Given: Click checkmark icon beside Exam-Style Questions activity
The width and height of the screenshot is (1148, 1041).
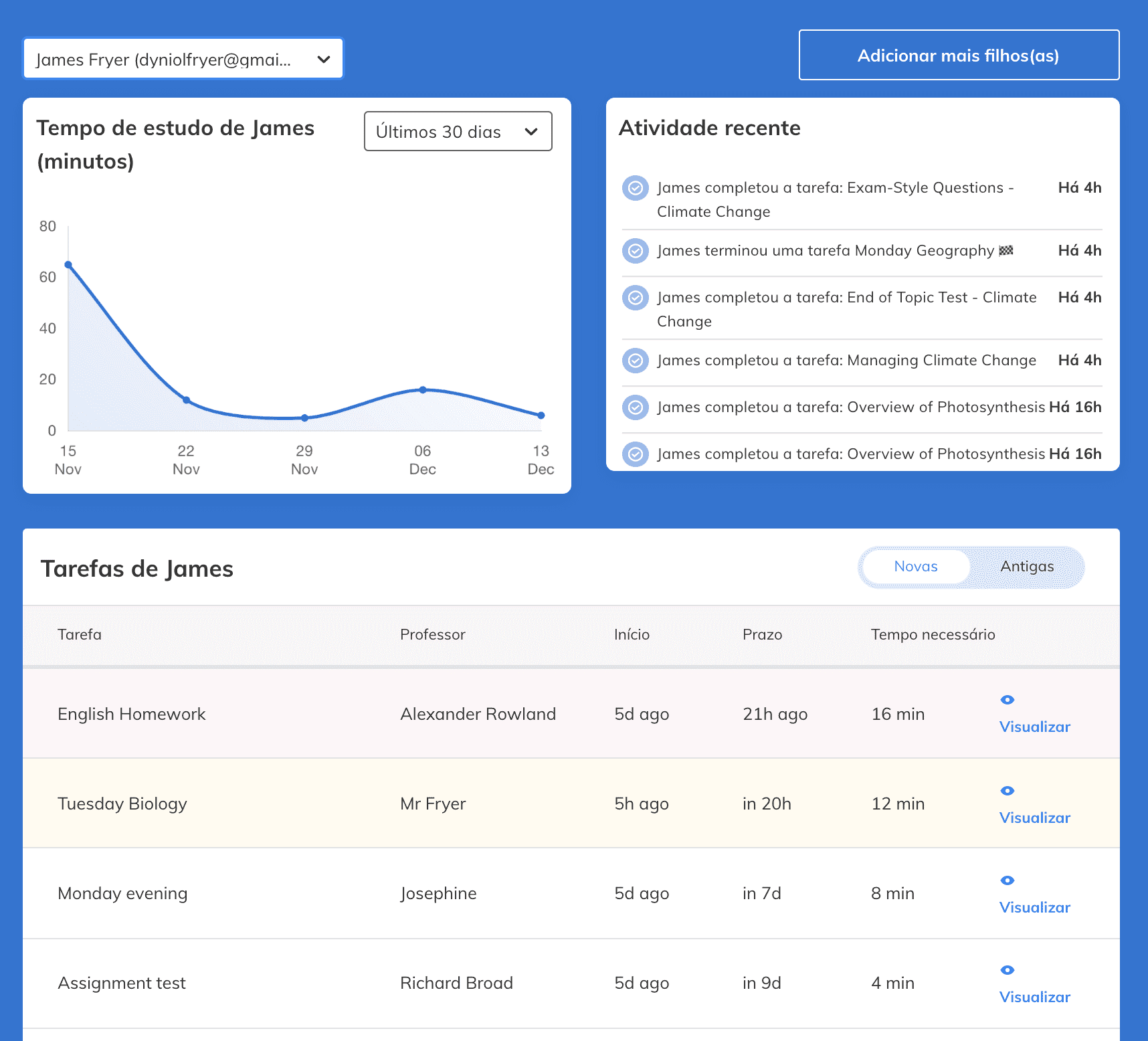Looking at the screenshot, I should pos(636,188).
